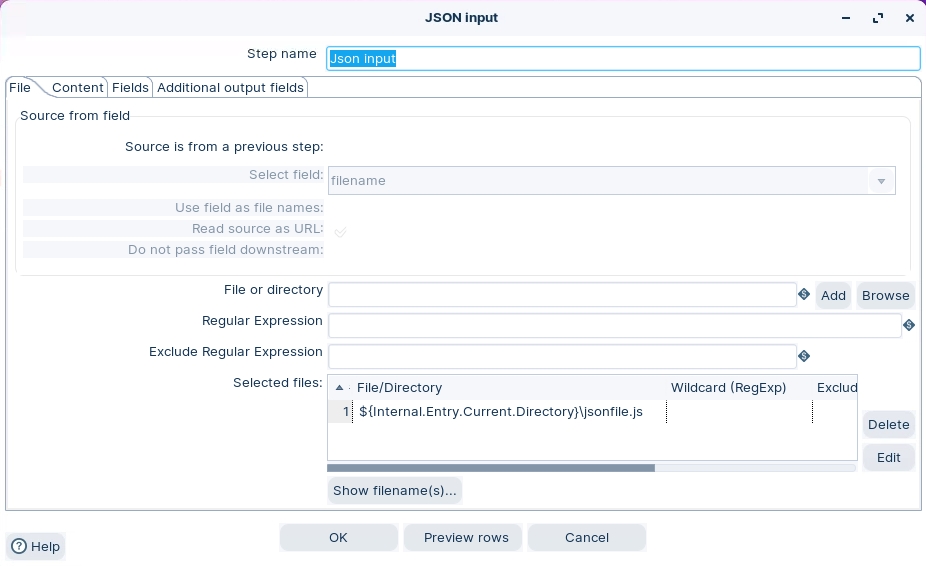Screen dimensions: 926x566
Task: Click into the Step name text field
Action: coord(623,59)
